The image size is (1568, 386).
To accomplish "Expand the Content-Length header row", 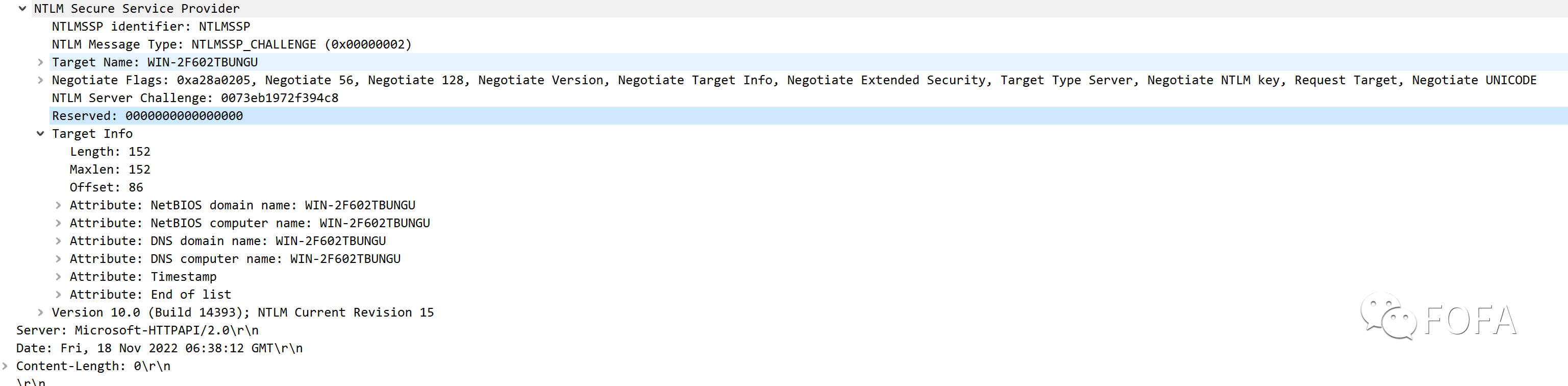I will pyautogui.click(x=5, y=366).
